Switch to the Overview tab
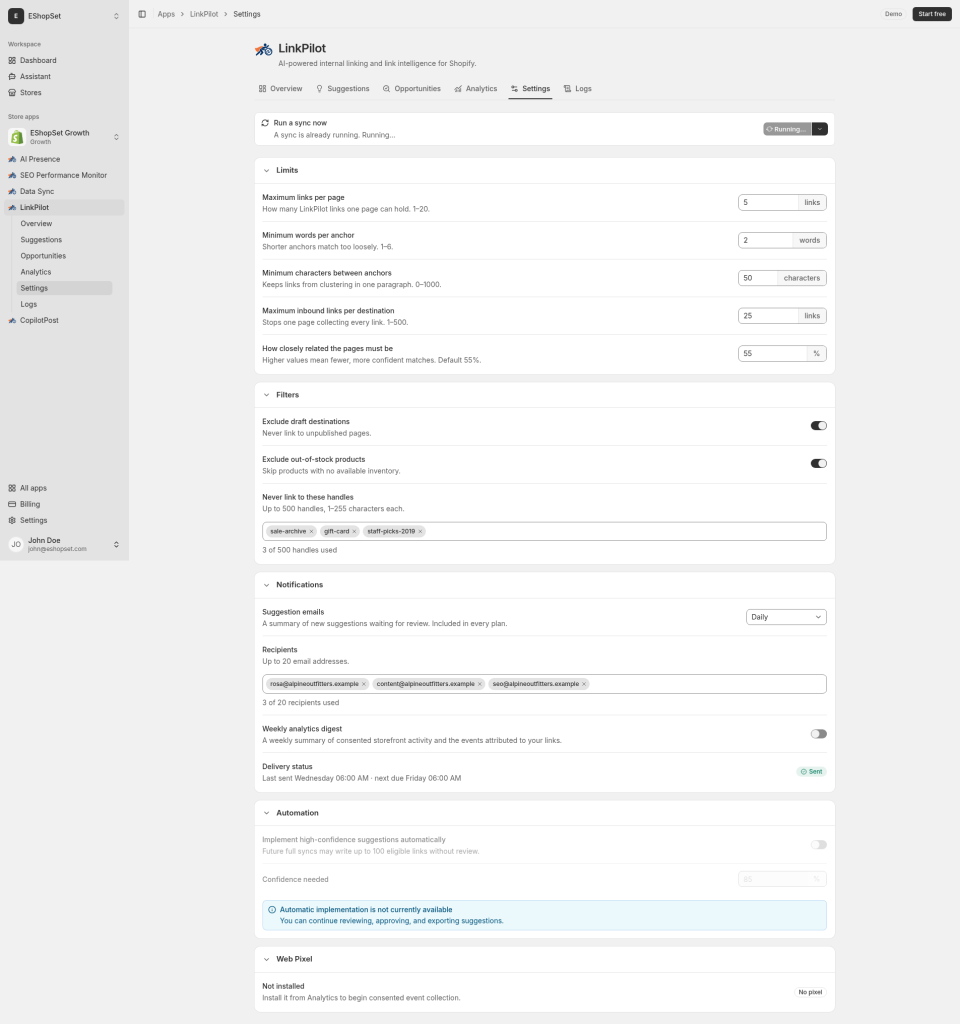The image size is (960, 1024). (x=280, y=89)
